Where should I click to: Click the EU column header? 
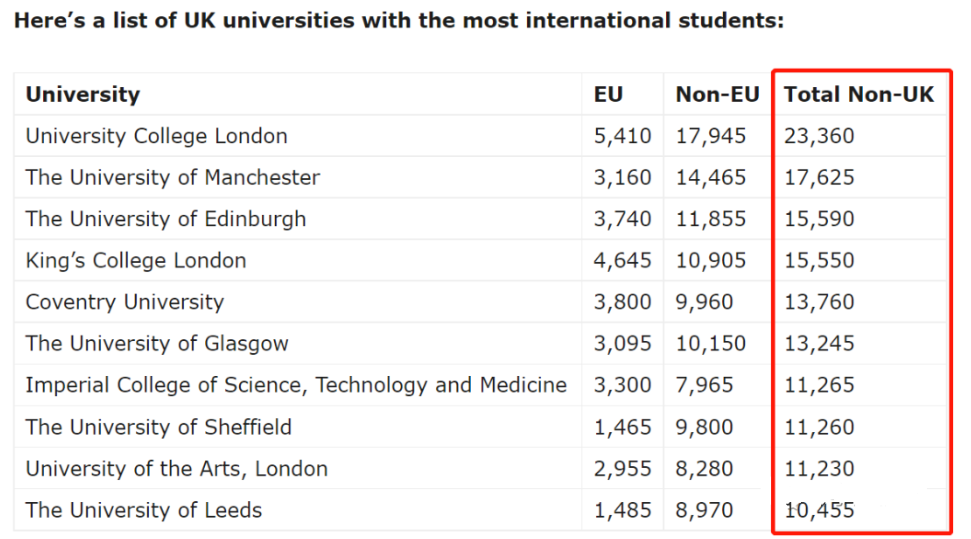pos(608,95)
